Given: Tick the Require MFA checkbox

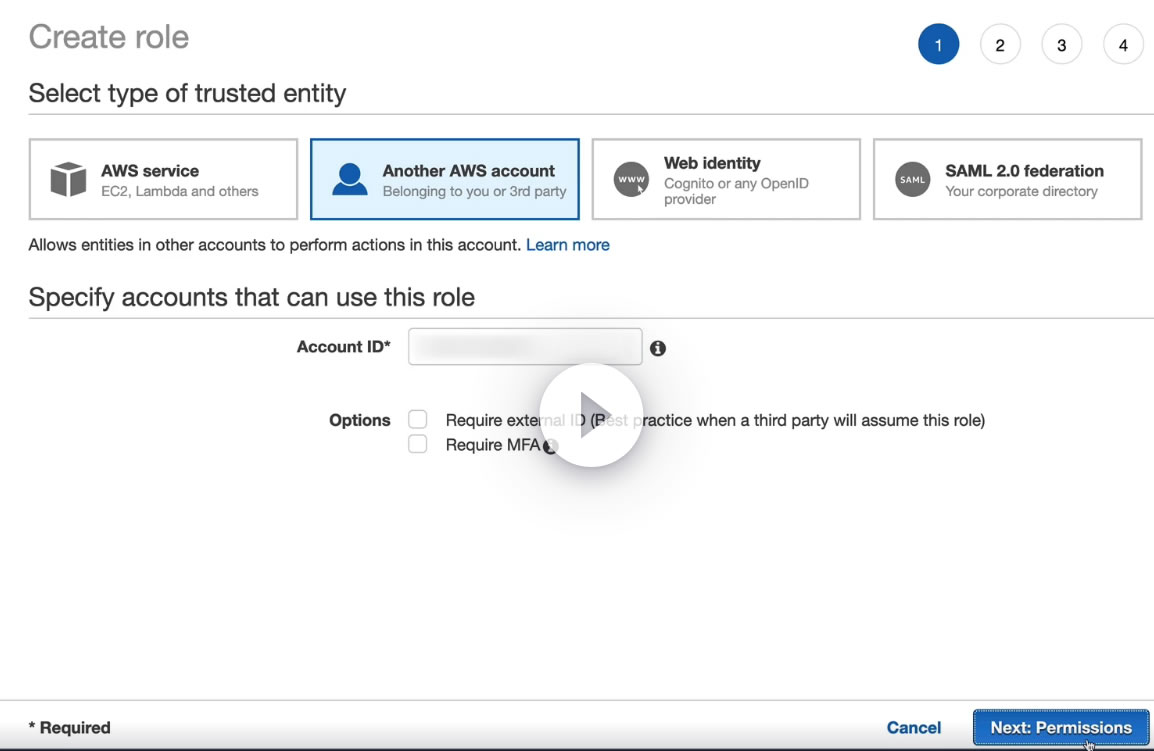Looking at the screenshot, I should (x=418, y=445).
